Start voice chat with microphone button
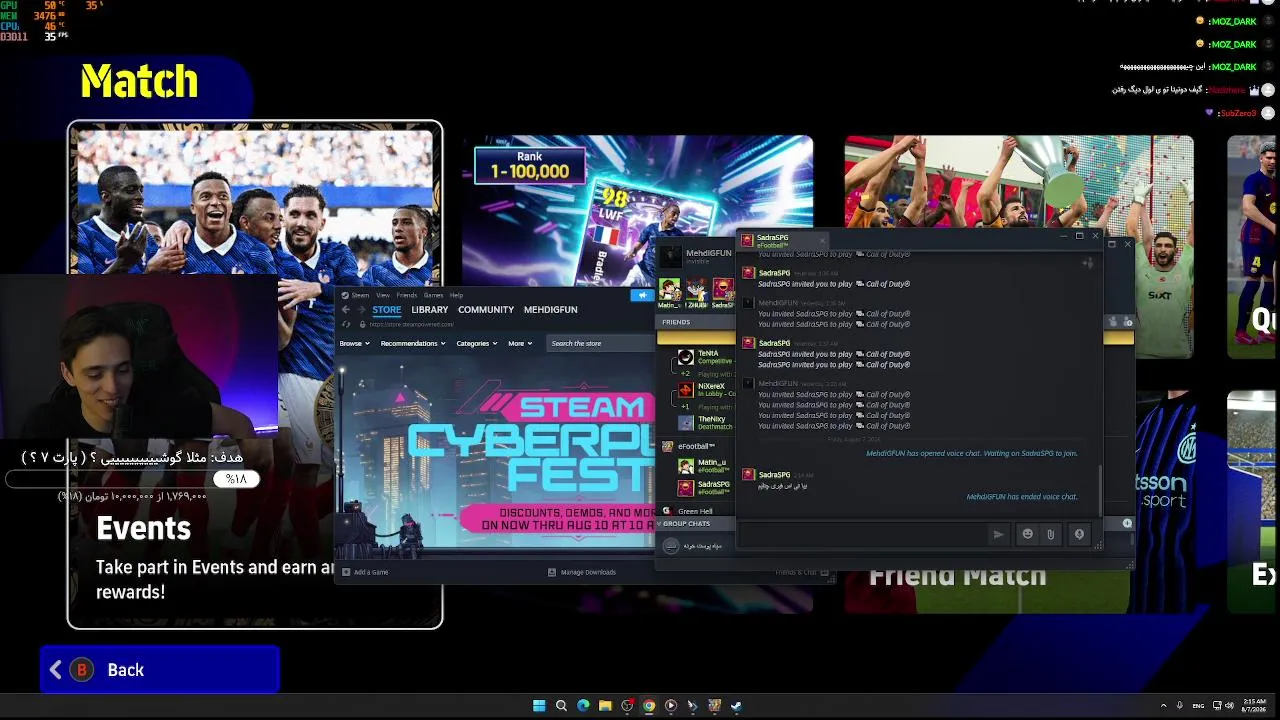Viewport: 1280px width, 720px height. click(x=1079, y=534)
